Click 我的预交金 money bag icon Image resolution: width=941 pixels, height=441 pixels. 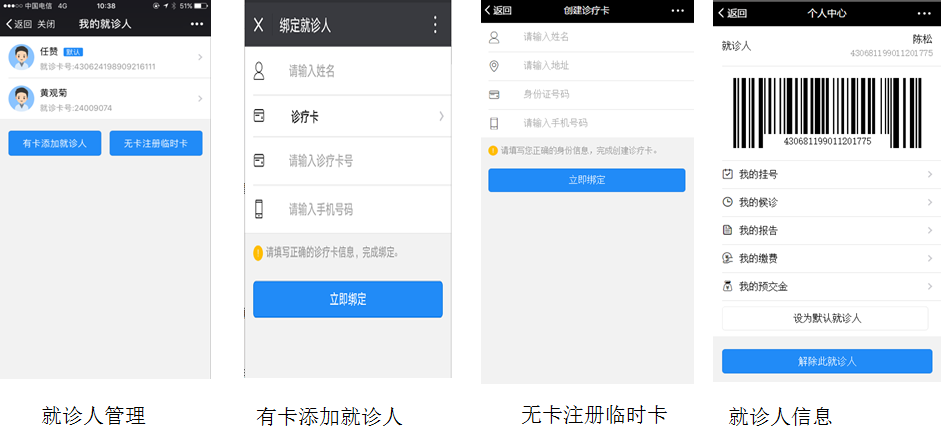[727, 286]
